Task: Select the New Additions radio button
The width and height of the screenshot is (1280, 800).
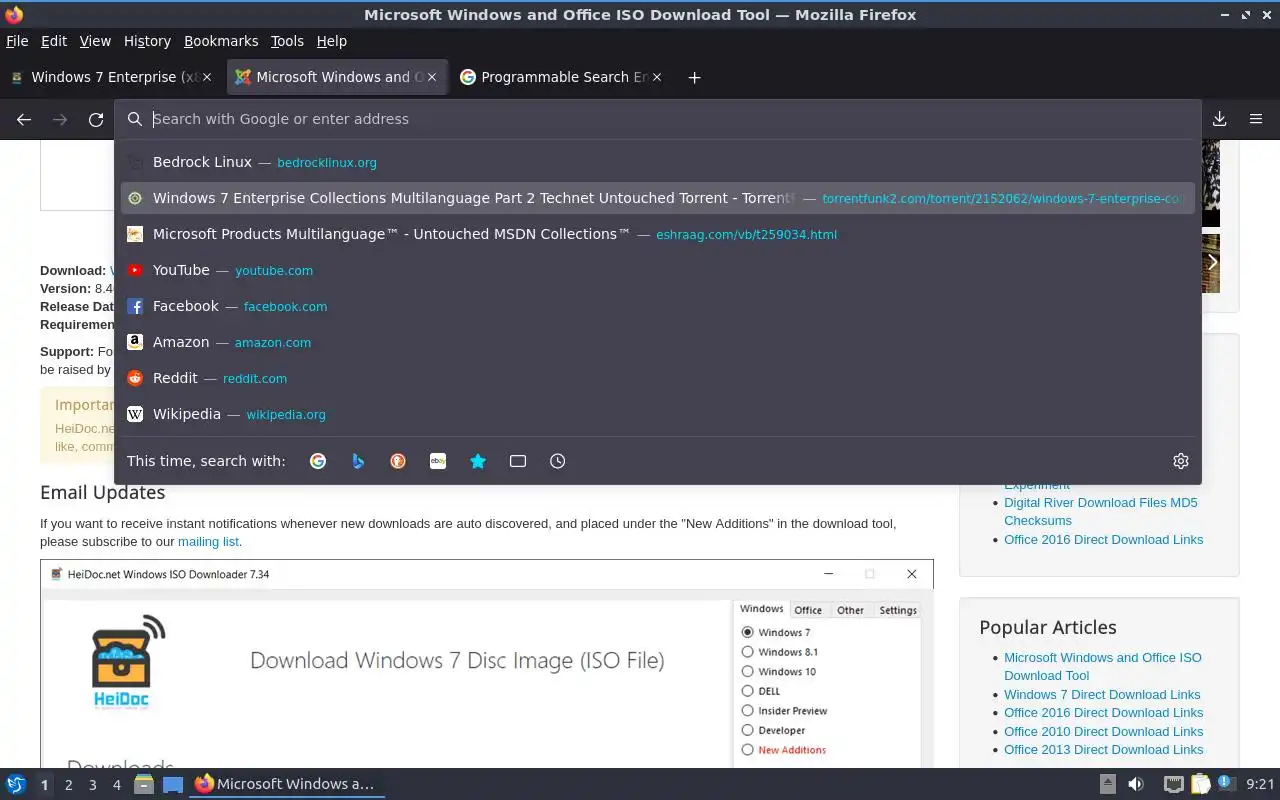Action: (x=747, y=750)
